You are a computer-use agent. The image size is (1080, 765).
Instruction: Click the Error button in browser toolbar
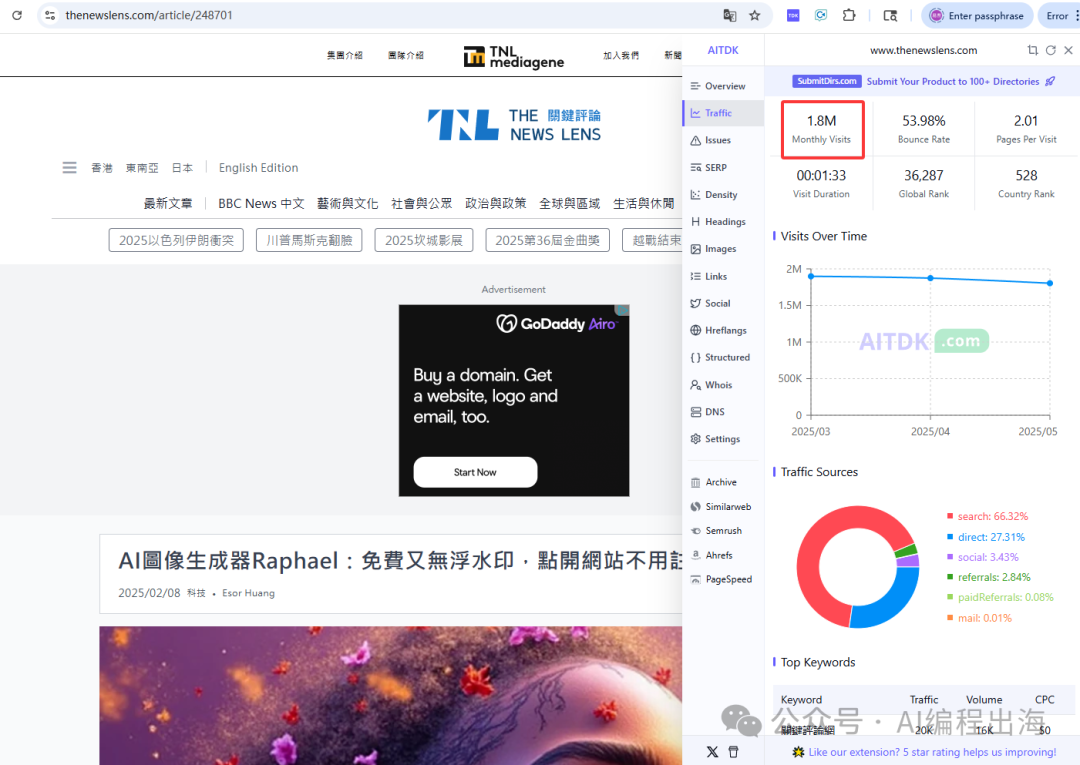[x=1058, y=15]
